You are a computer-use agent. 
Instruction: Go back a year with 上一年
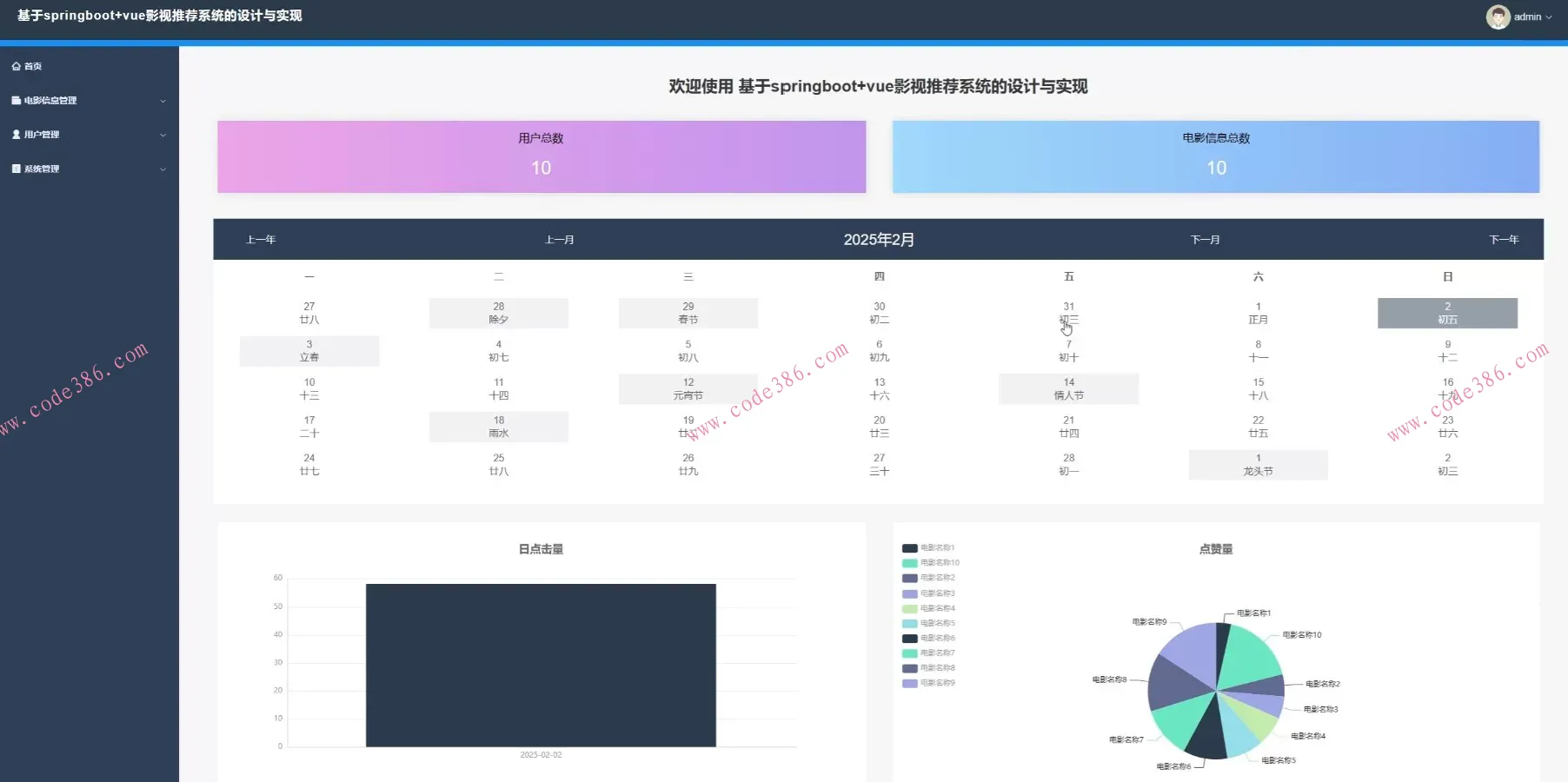tap(261, 240)
